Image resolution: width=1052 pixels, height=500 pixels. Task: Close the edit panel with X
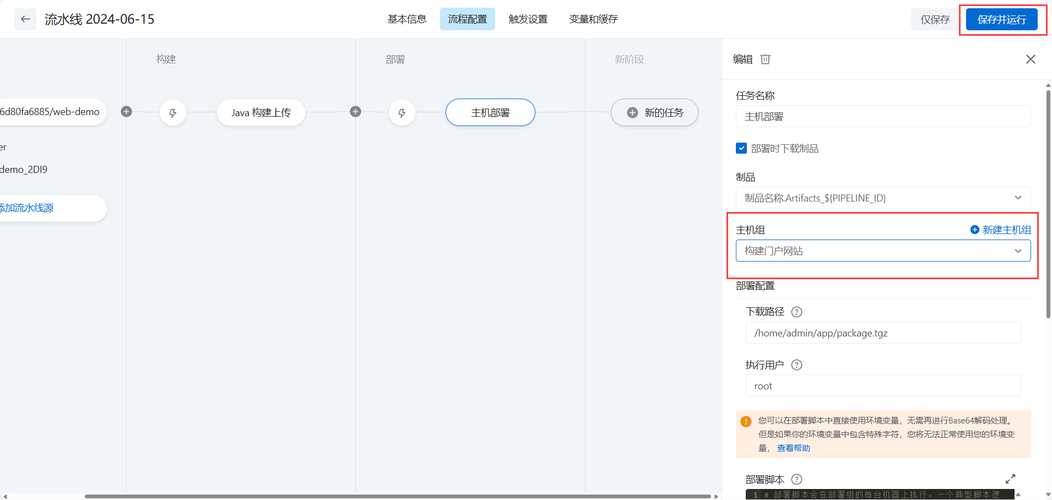pyautogui.click(x=1031, y=59)
